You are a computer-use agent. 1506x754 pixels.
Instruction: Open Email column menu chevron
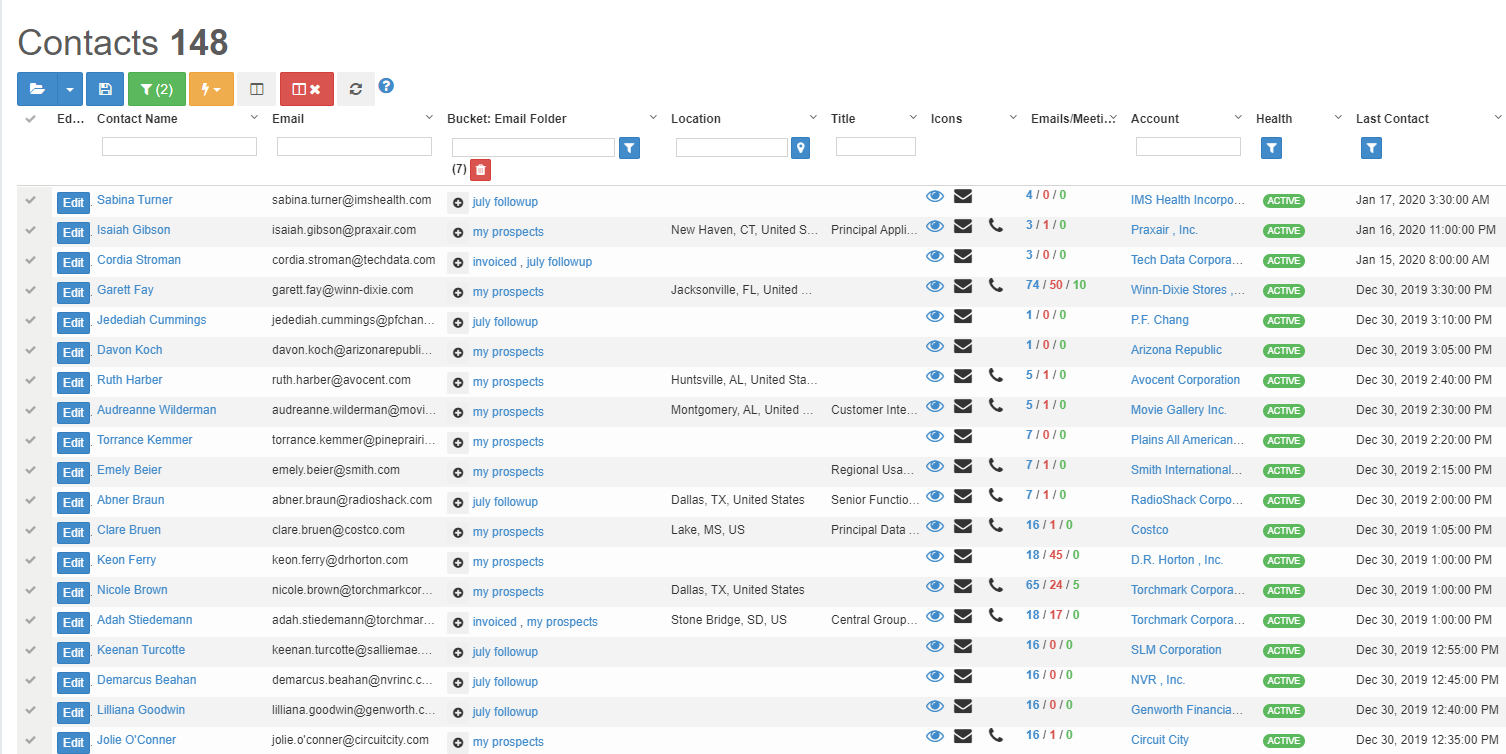429,118
